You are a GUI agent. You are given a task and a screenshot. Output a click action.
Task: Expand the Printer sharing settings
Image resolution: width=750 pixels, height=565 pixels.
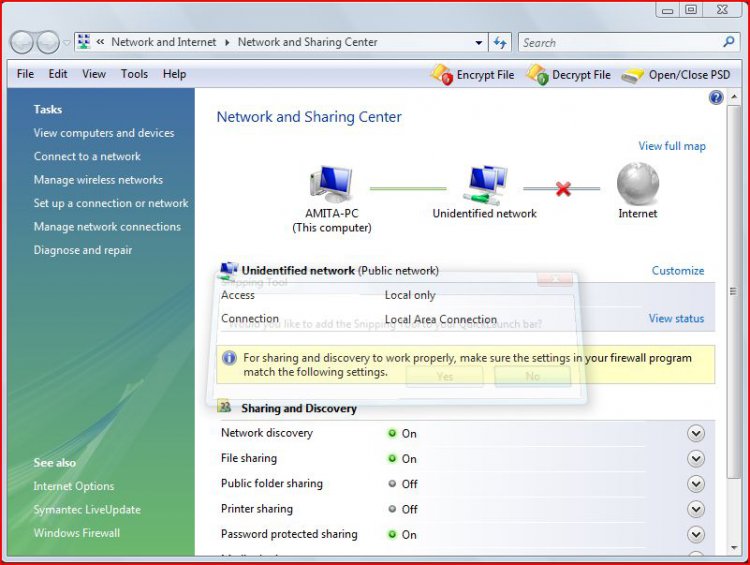click(x=696, y=509)
